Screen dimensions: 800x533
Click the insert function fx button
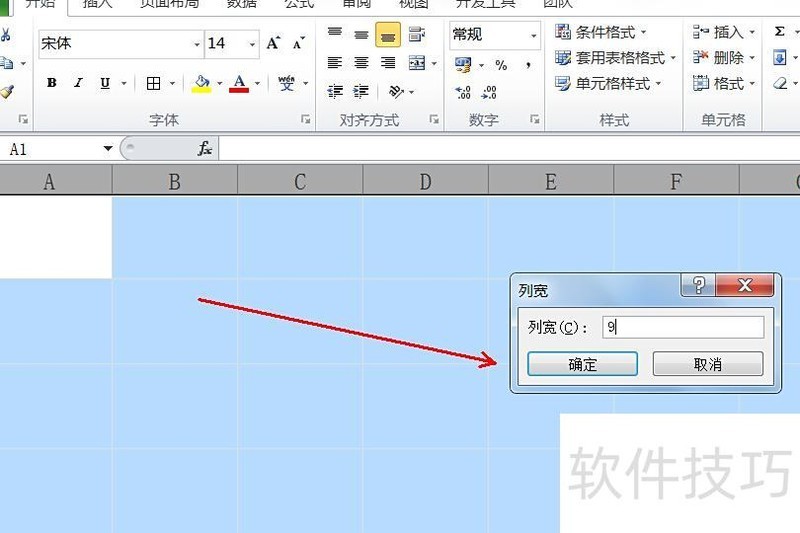pos(205,149)
